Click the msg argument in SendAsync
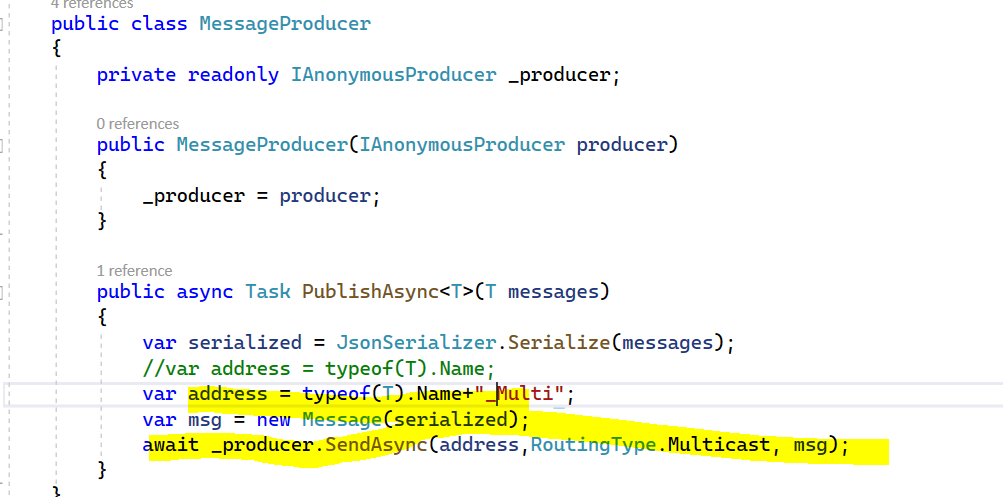This screenshot has width=1003, height=497. 810,446
